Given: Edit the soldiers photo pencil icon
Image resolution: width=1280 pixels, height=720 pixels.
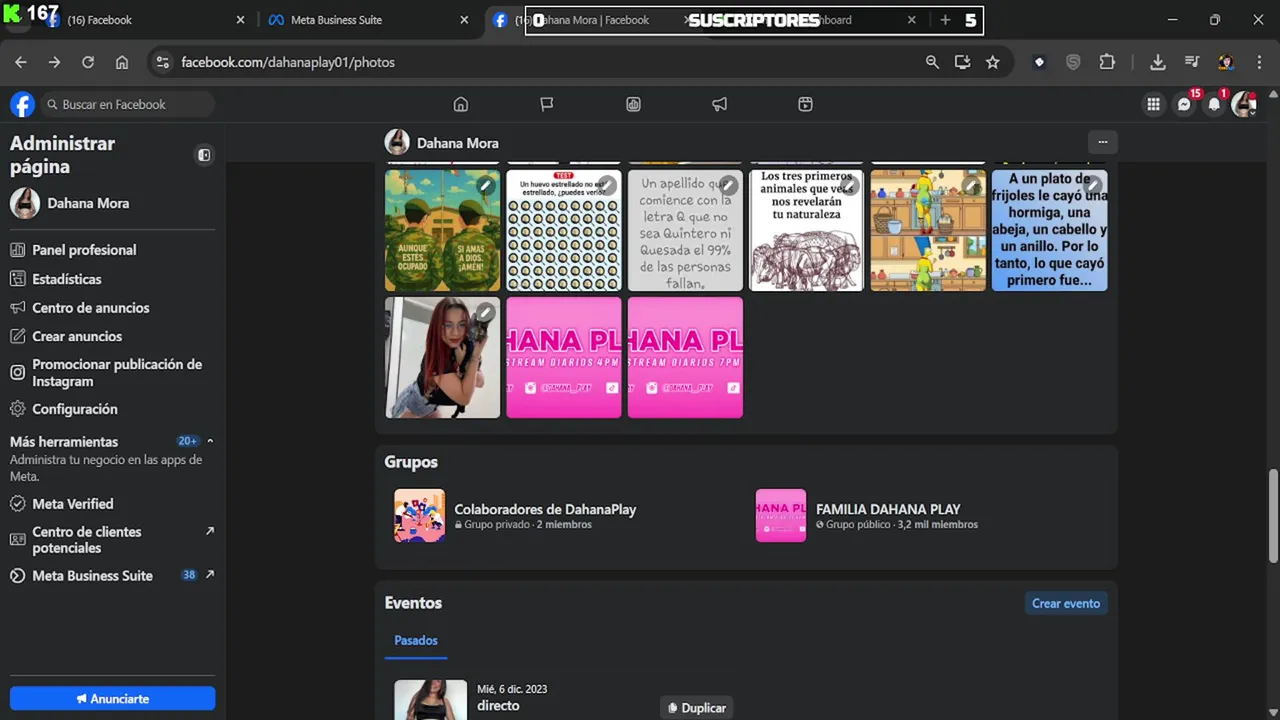Looking at the screenshot, I should [485, 185].
